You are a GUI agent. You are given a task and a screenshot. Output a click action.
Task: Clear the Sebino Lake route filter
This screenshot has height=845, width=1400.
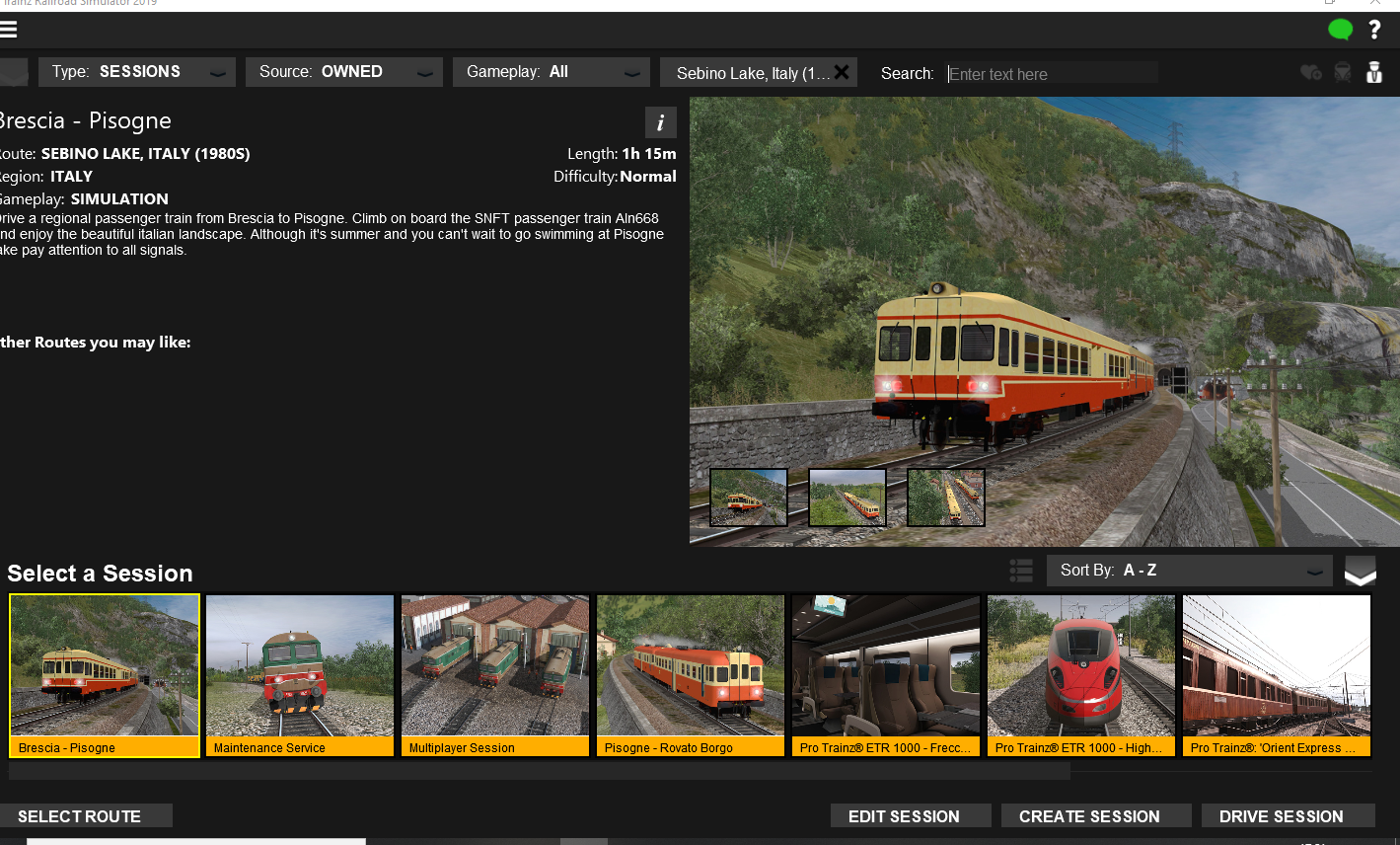[842, 72]
